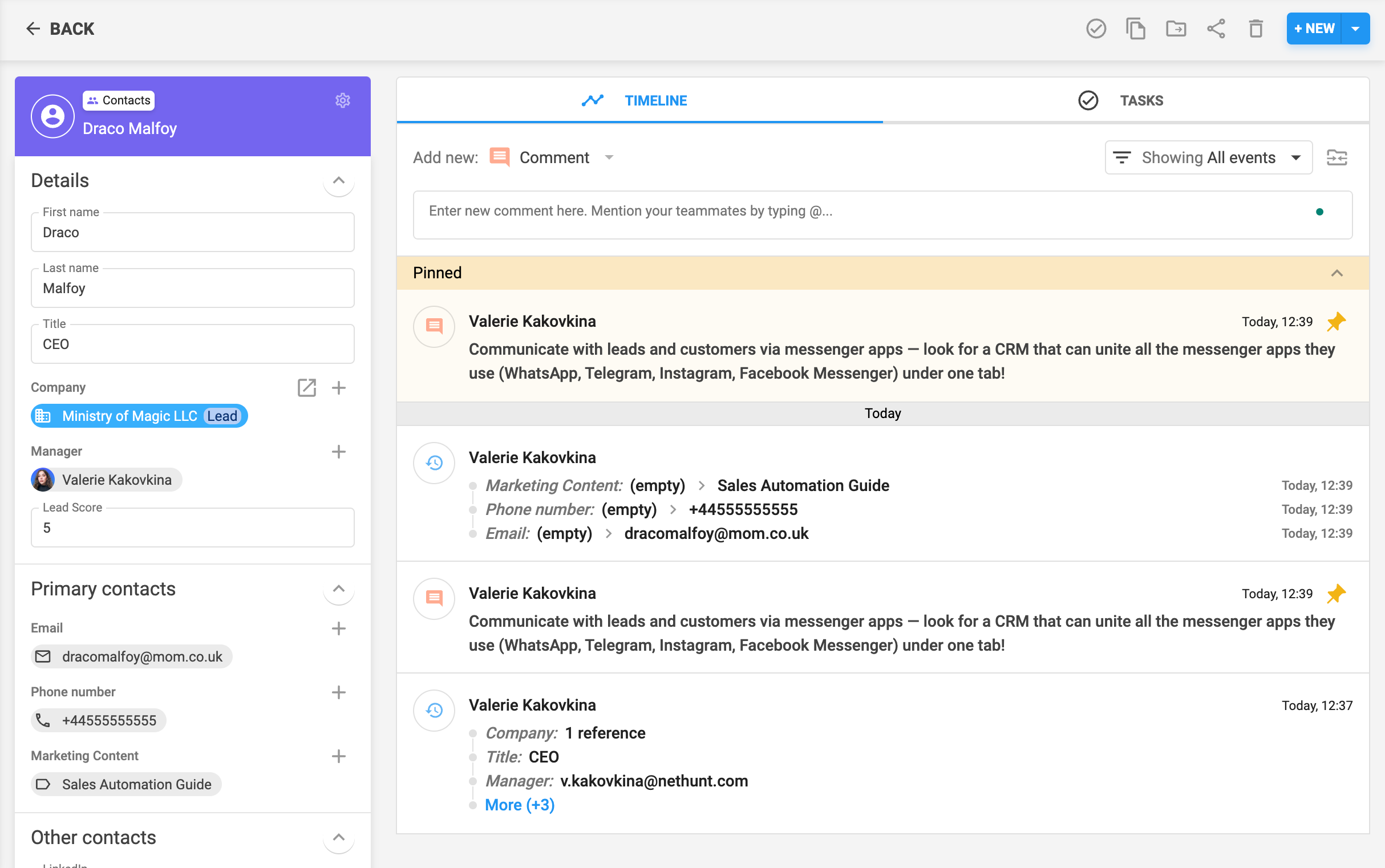Collapse the Other contacts section
The width and height of the screenshot is (1385, 868).
point(339,836)
